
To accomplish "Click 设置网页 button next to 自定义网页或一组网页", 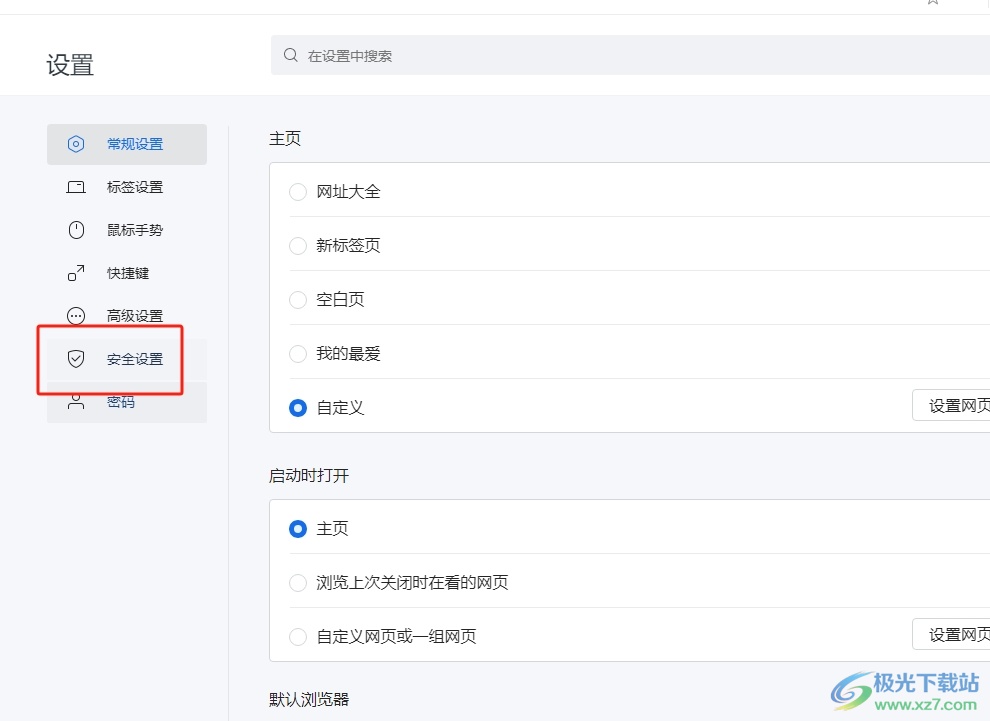I will [x=951, y=634].
